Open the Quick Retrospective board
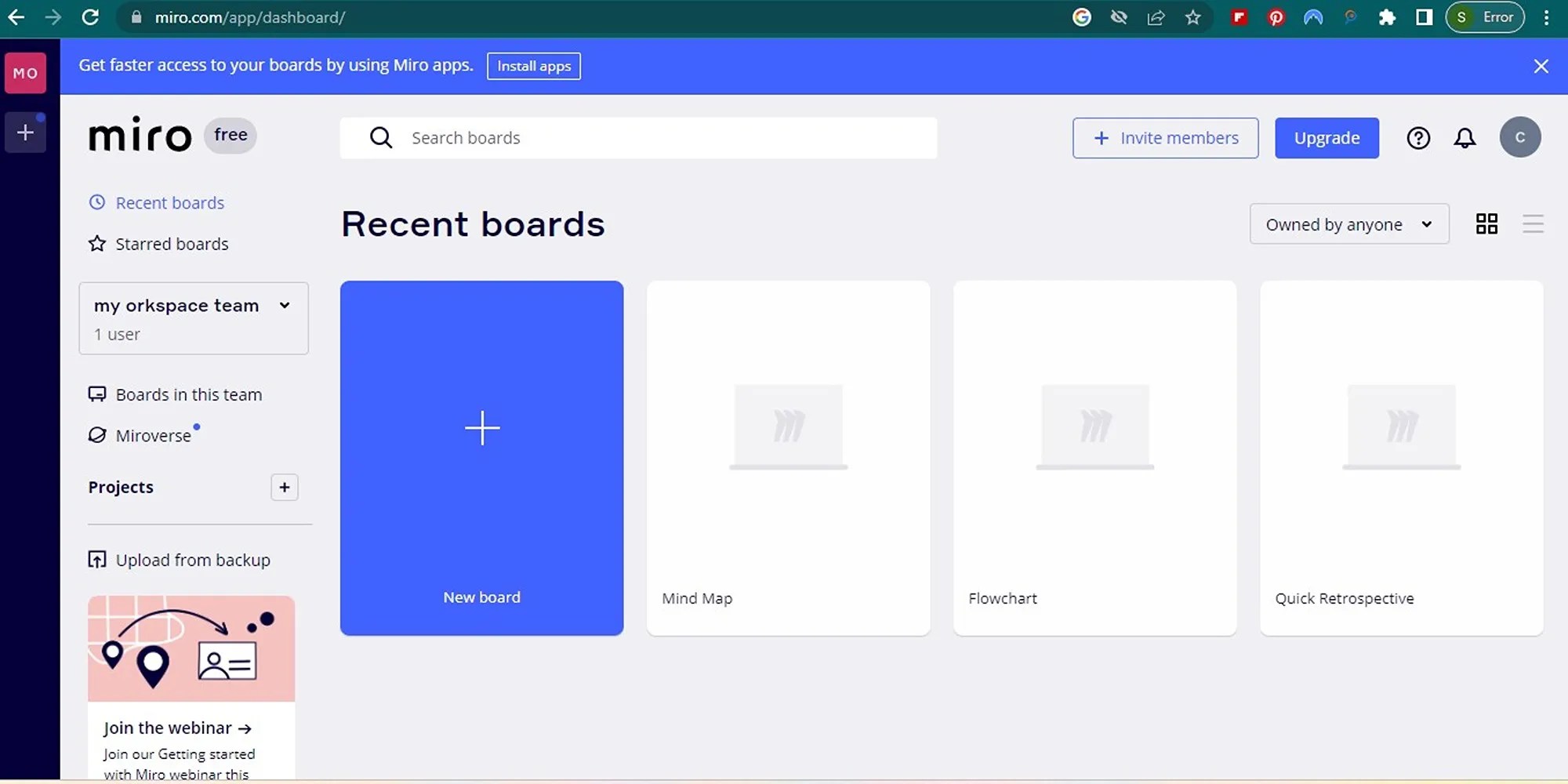The width and height of the screenshot is (1568, 784). (x=1402, y=458)
